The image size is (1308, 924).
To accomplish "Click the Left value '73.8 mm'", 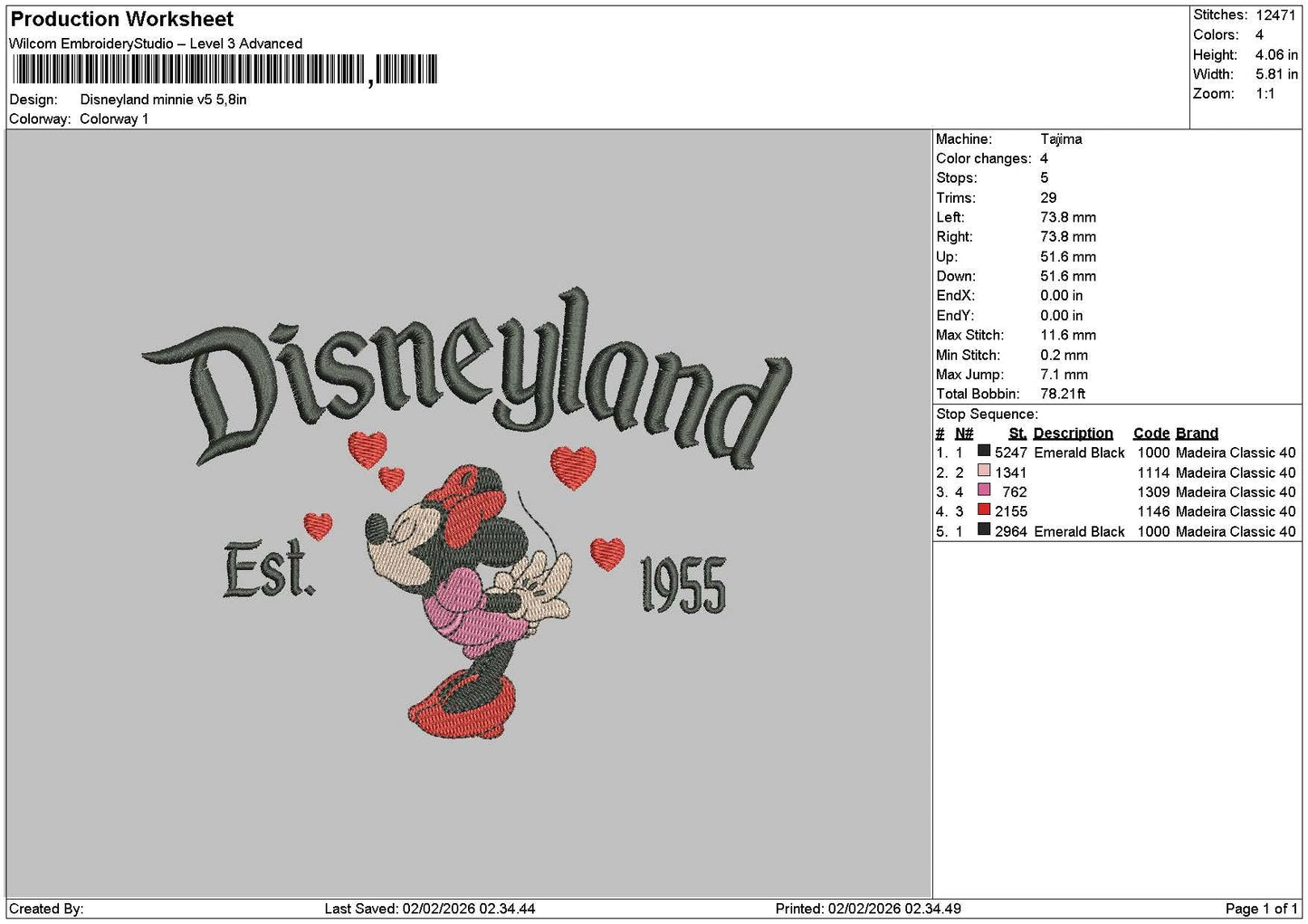I will [1068, 217].
